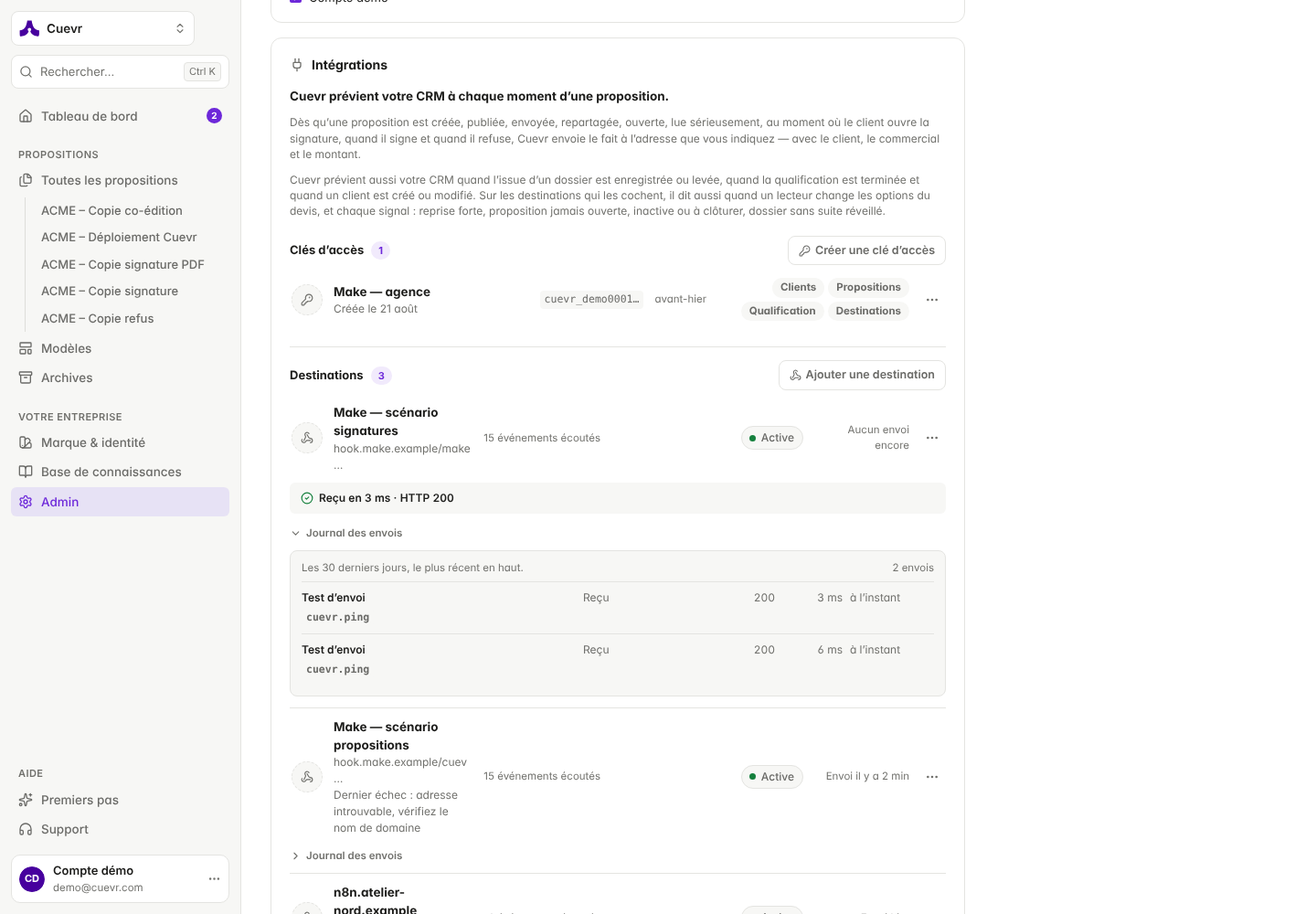Click the Tableau de bord notification badge
The image size is (1316, 914).
coord(214,115)
